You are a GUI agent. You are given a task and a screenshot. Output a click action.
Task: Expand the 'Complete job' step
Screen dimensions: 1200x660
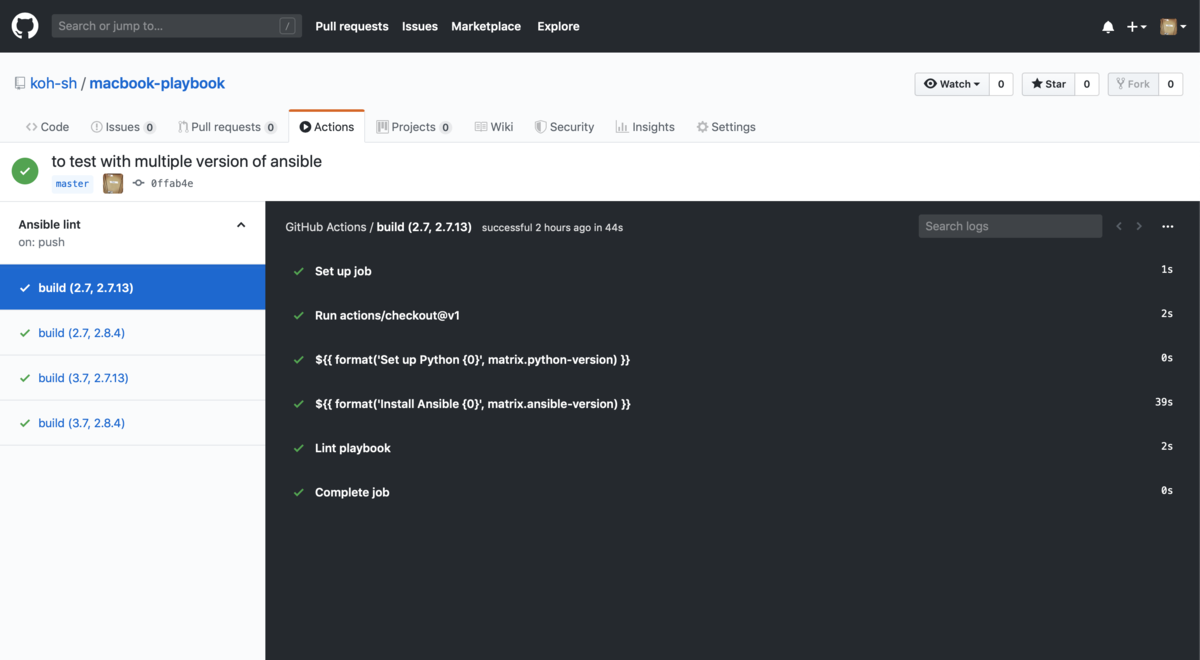pyautogui.click(x=732, y=492)
